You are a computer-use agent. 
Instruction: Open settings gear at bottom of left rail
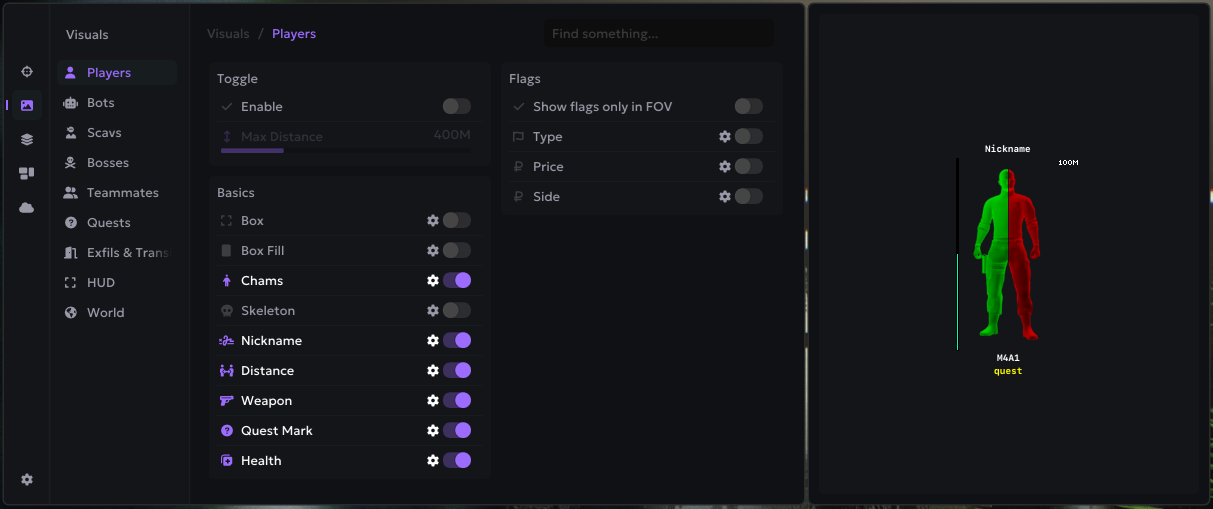27,480
